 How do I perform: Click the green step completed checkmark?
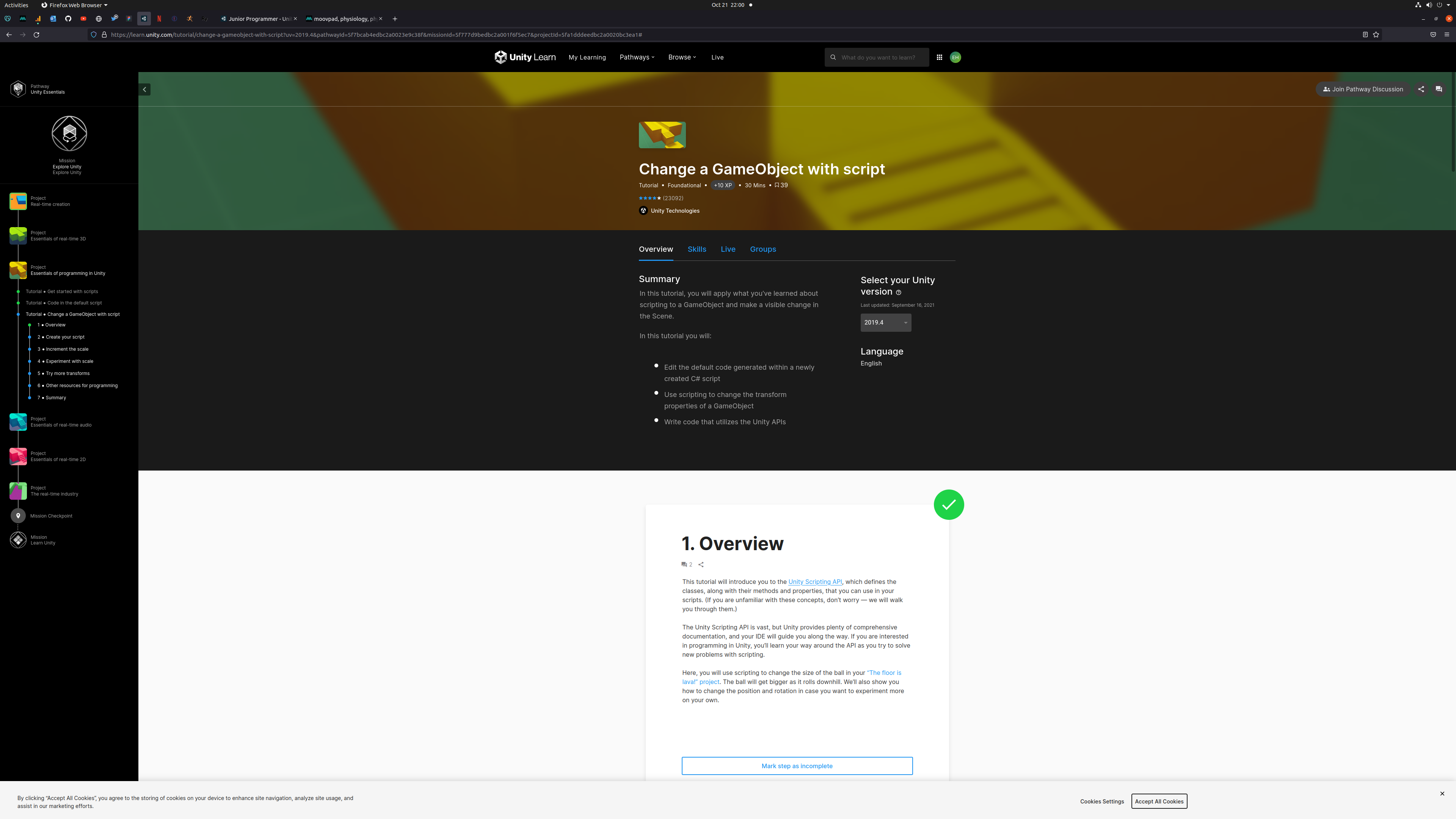(x=948, y=504)
